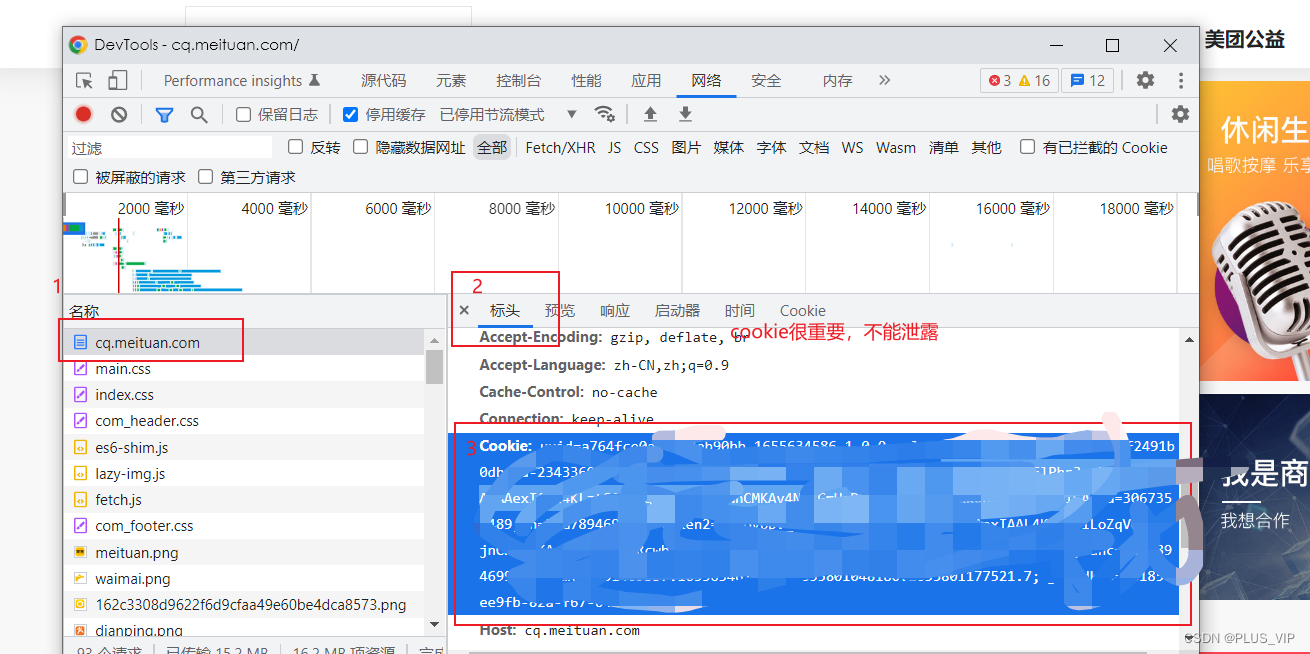Switch to 启动器 details tab

point(677,311)
